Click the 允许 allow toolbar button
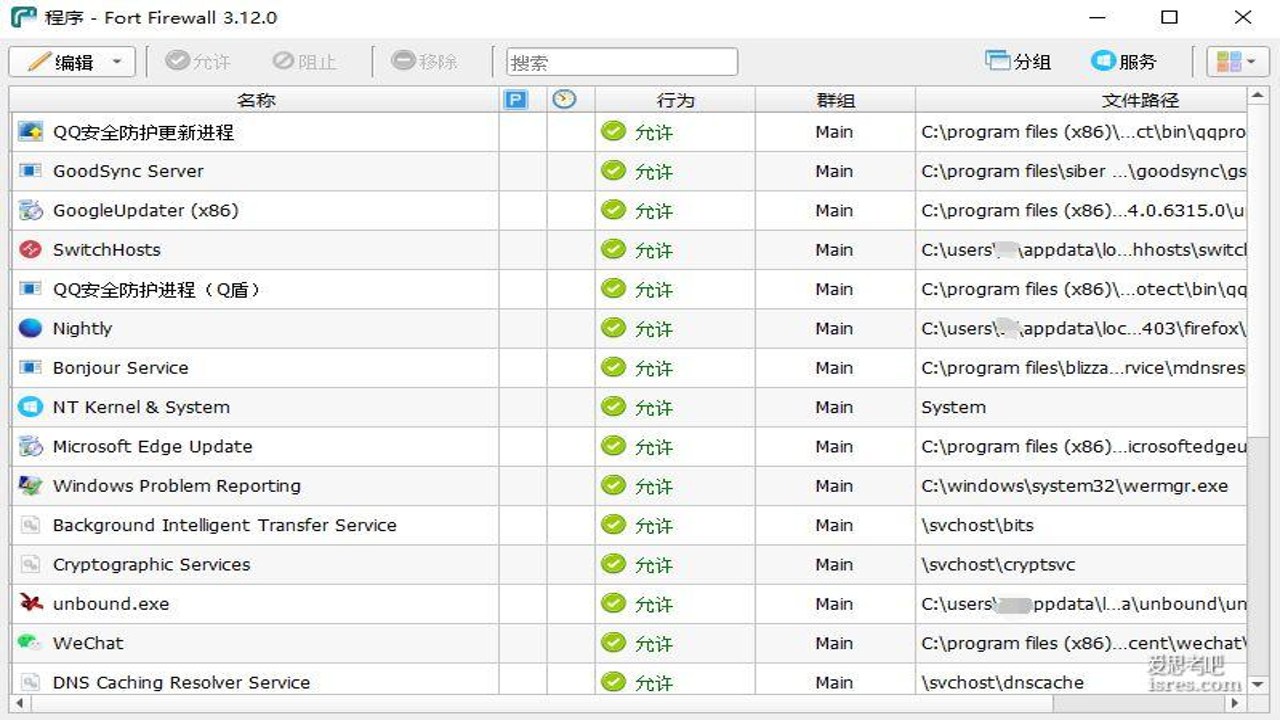The width and height of the screenshot is (1280, 720). 198,62
